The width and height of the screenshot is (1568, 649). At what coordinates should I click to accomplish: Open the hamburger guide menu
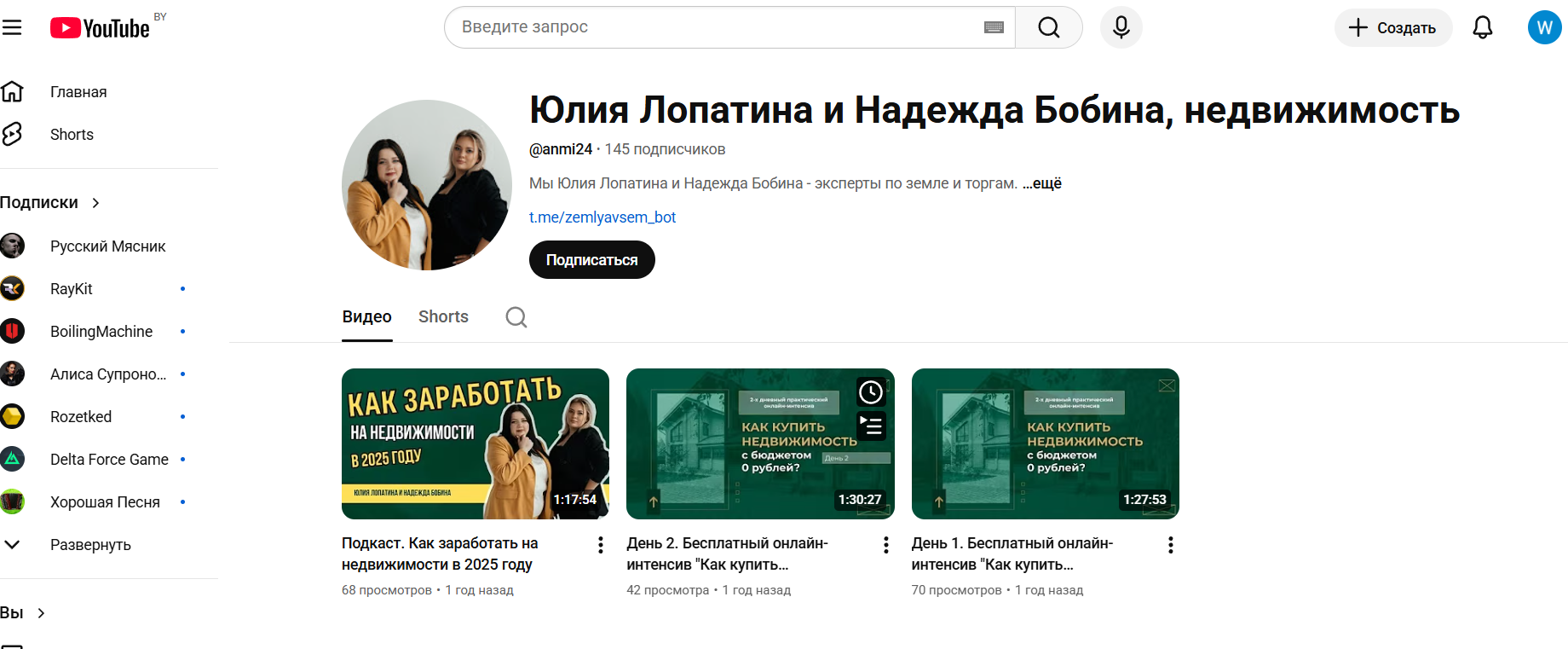coord(12,27)
